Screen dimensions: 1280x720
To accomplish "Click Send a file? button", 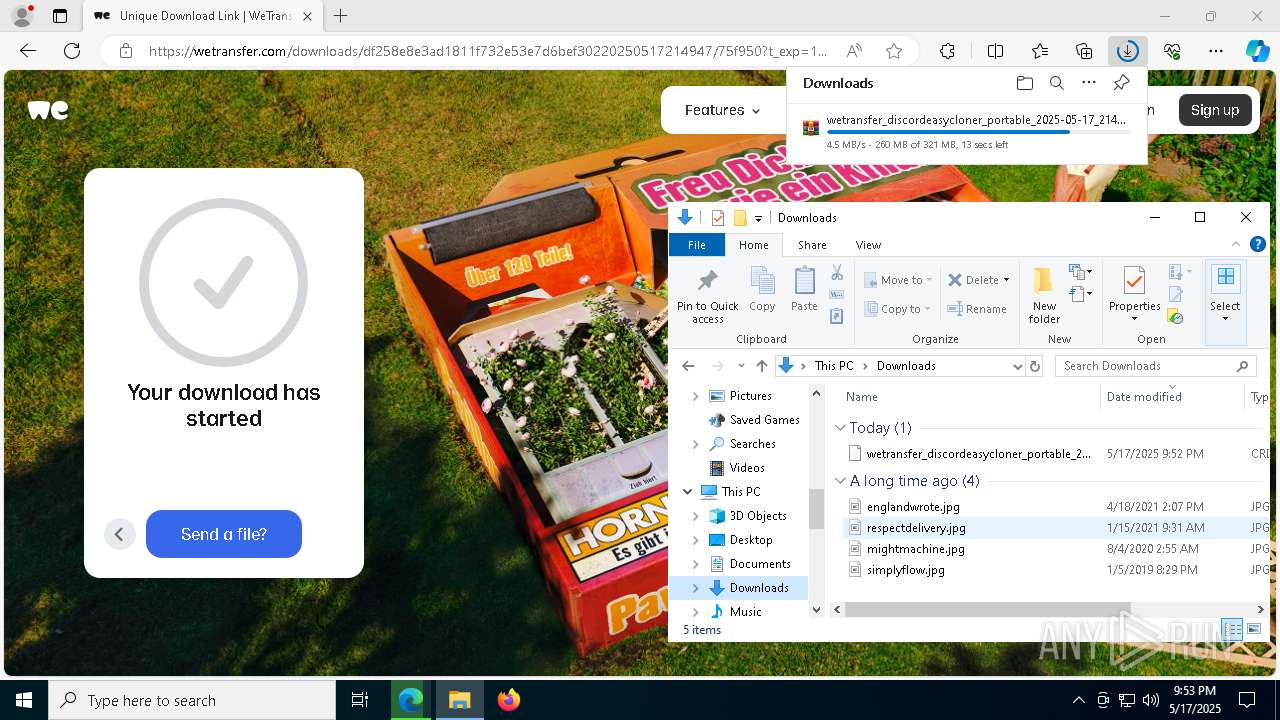I will 224,534.
